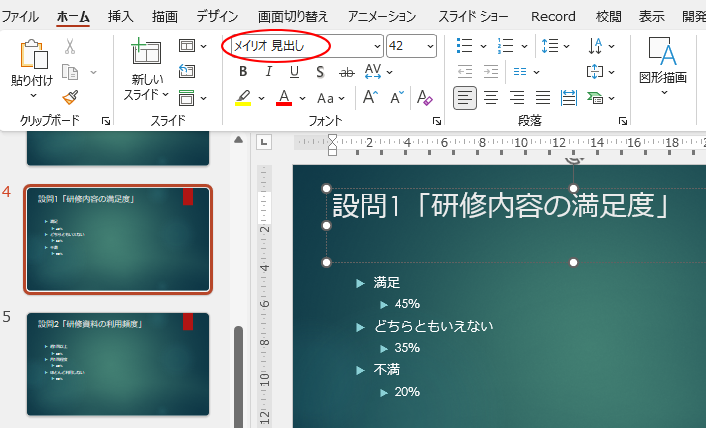Click the Columns icon

(520, 72)
